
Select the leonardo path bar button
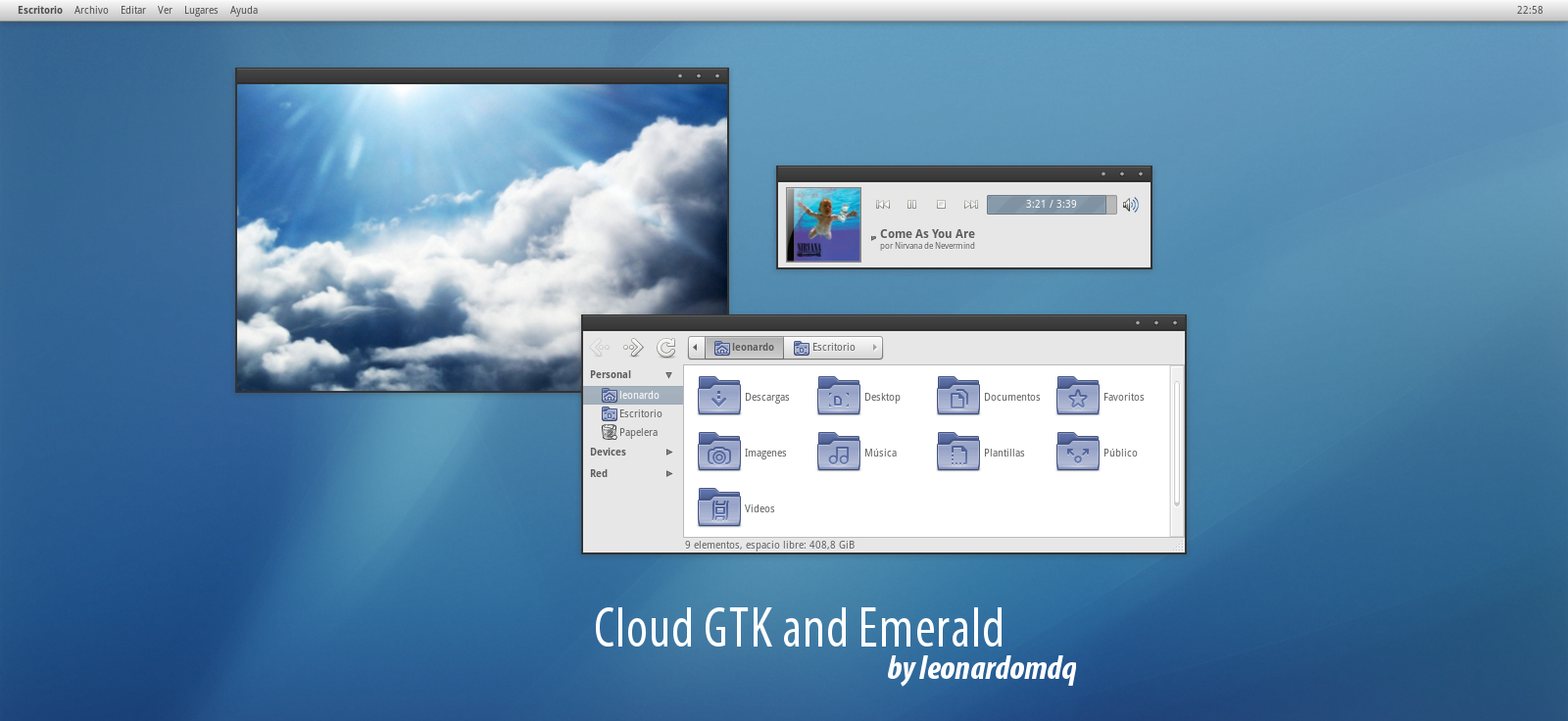click(744, 347)
